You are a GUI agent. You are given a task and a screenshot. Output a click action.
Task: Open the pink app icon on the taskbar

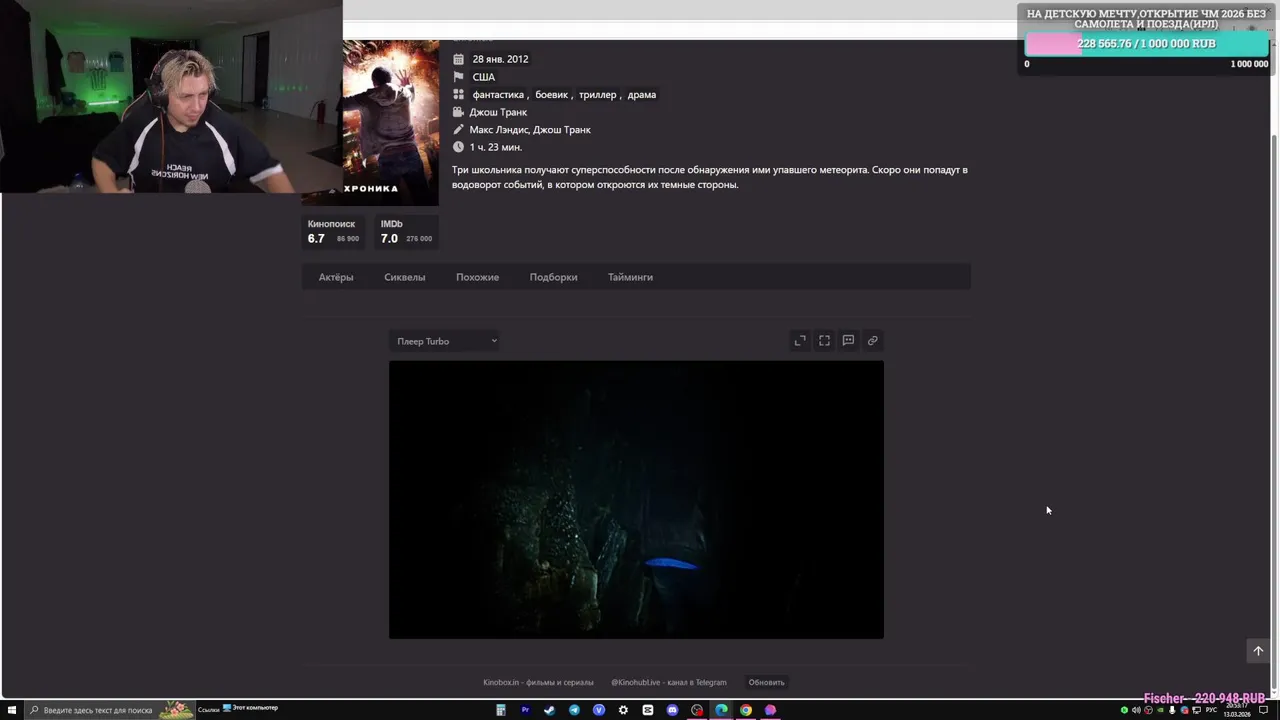click(770, 710)
